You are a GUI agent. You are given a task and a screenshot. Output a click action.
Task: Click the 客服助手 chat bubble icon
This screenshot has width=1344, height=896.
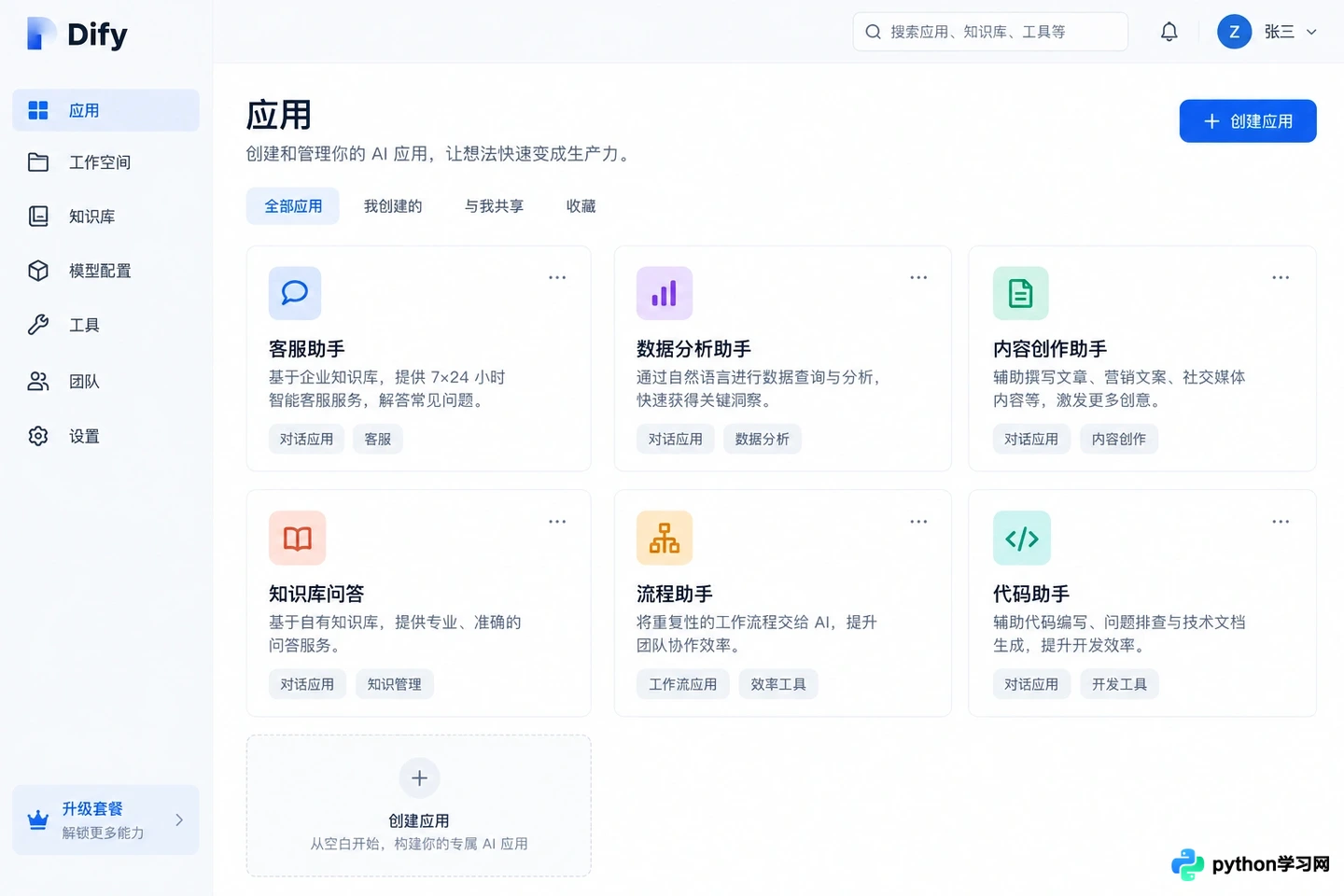point(295,293)
